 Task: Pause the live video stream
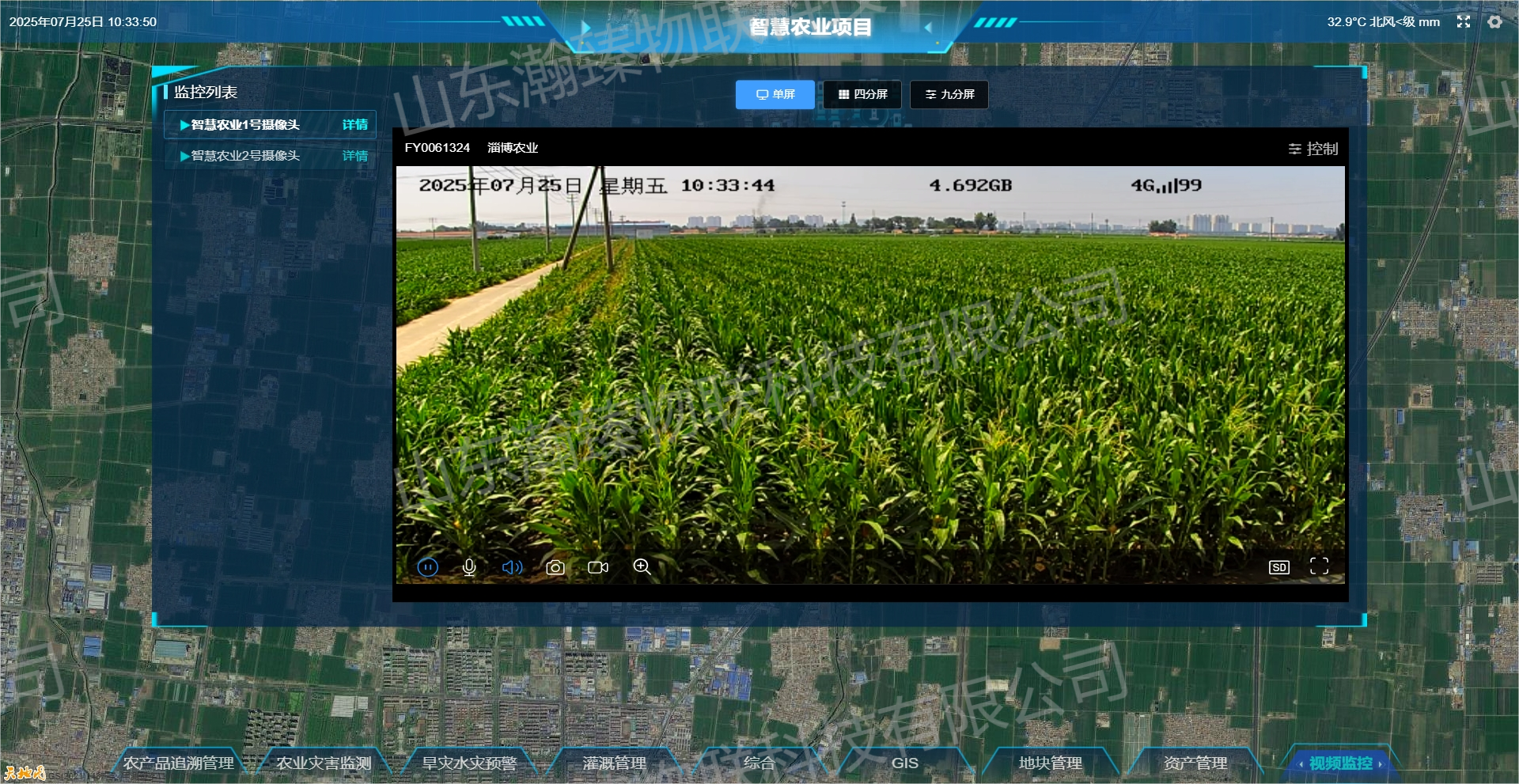(427, 567)
